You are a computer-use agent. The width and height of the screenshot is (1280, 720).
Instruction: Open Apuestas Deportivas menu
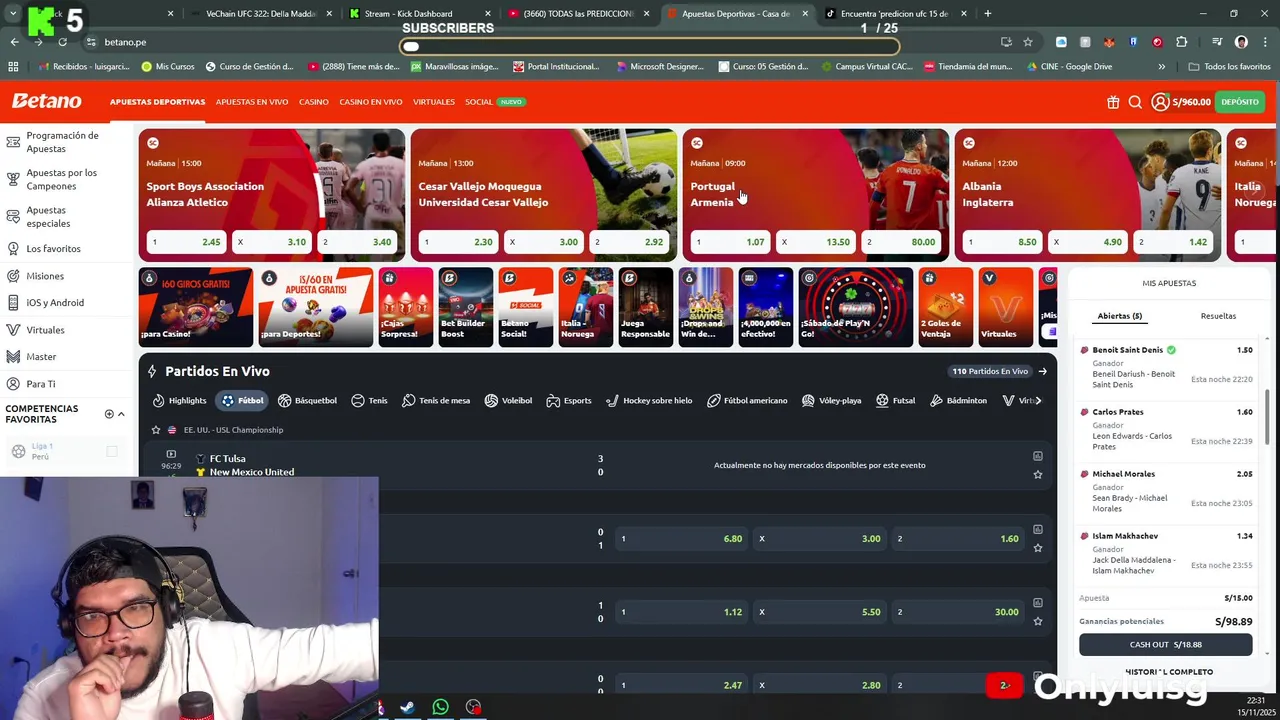(x=157, y=102)
